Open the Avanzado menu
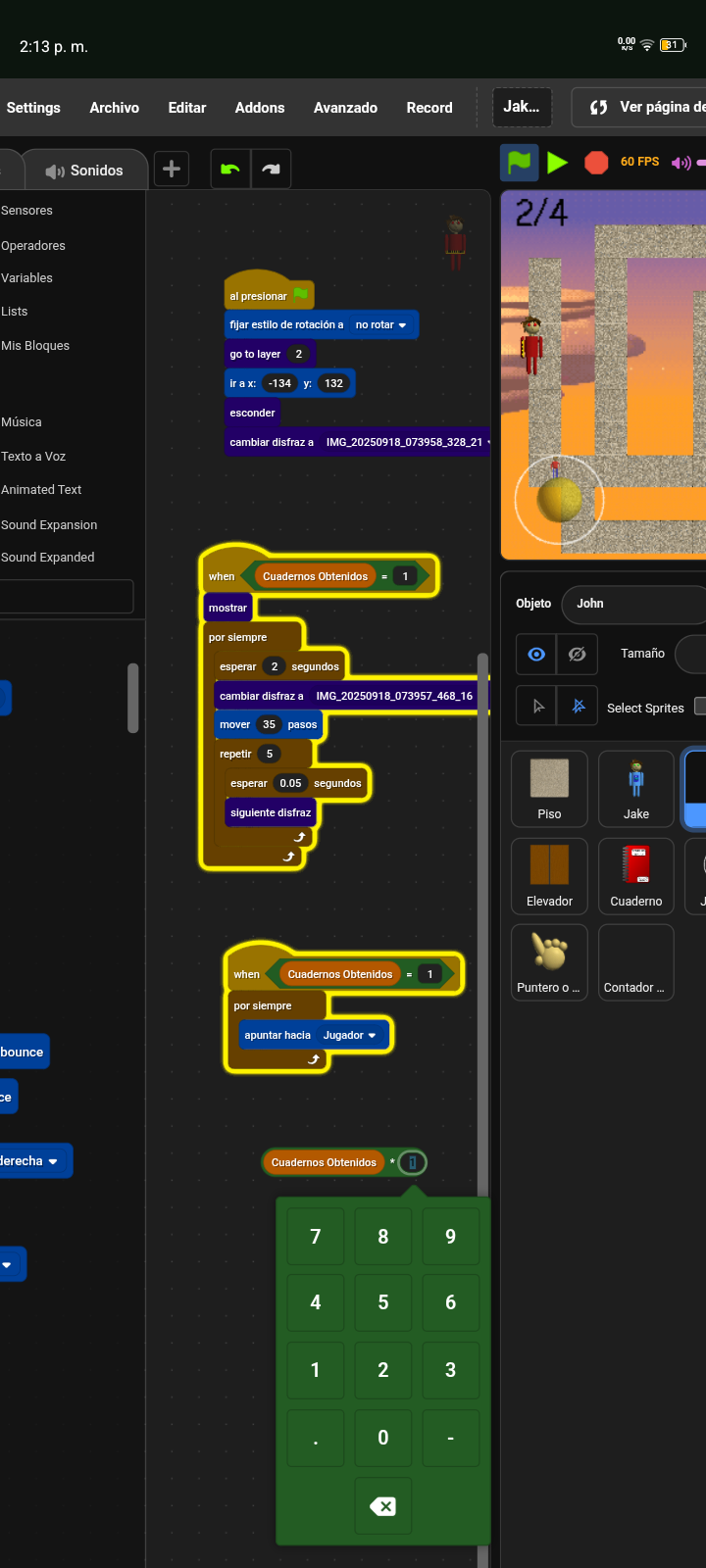Viewport: 706px width, 1568px height. 345,108
